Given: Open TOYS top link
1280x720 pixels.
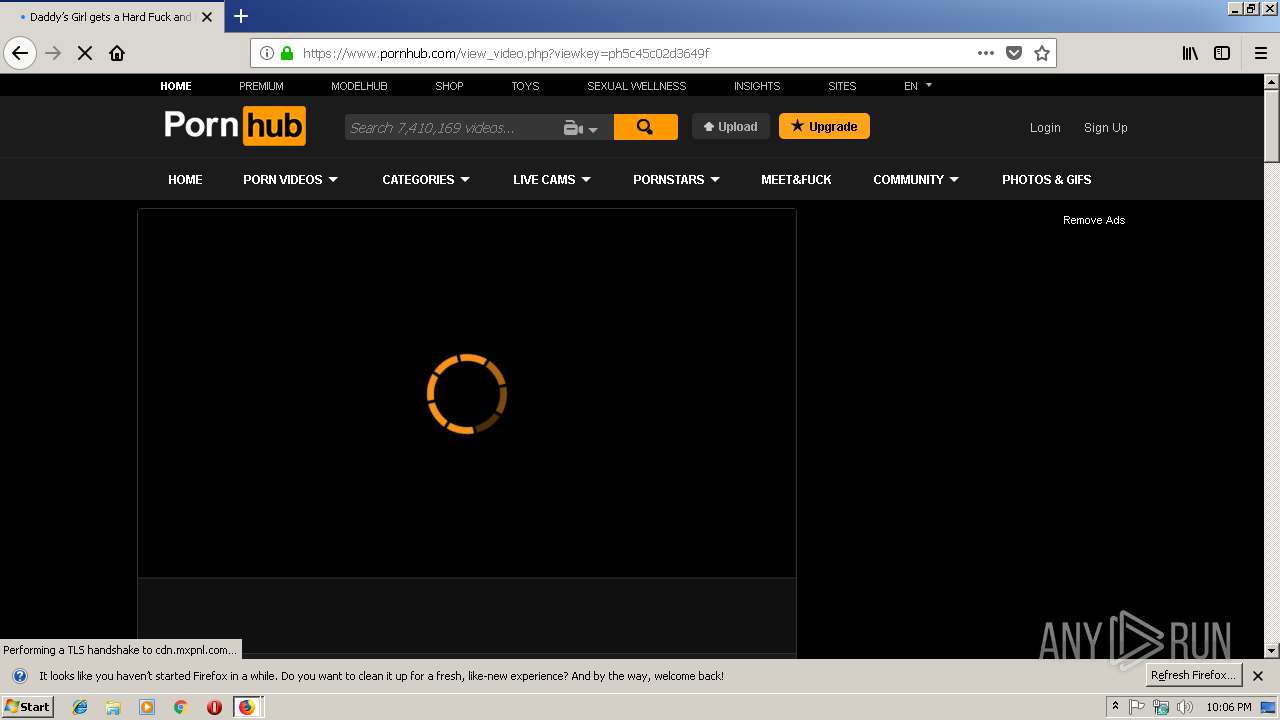Looking at the screenshot, I should tap(525, 86).
